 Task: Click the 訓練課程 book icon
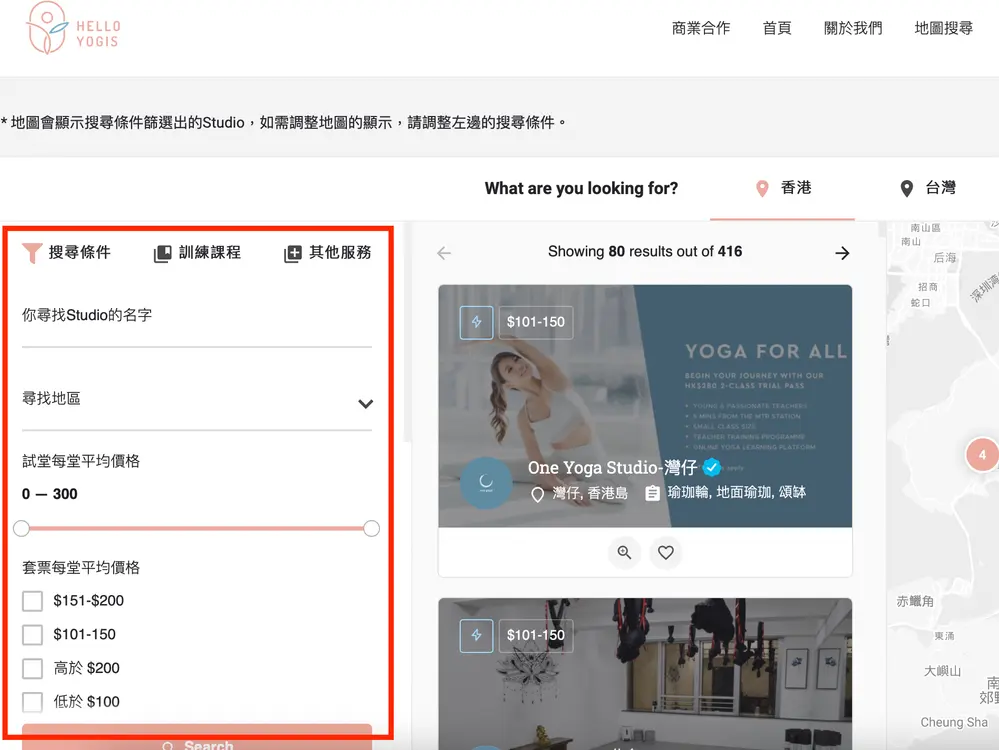(x=162, y=254)
